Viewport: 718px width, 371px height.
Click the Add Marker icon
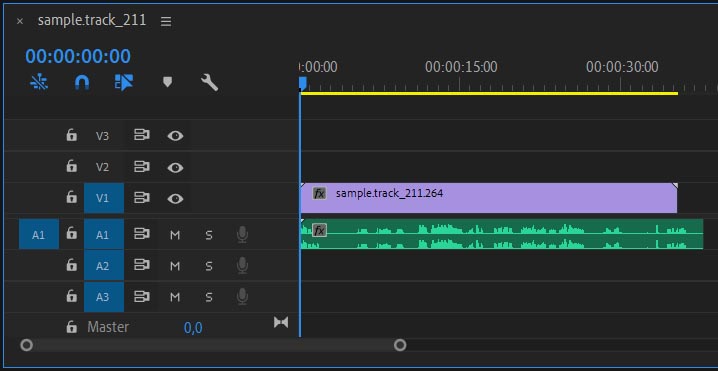click(168, 82)
